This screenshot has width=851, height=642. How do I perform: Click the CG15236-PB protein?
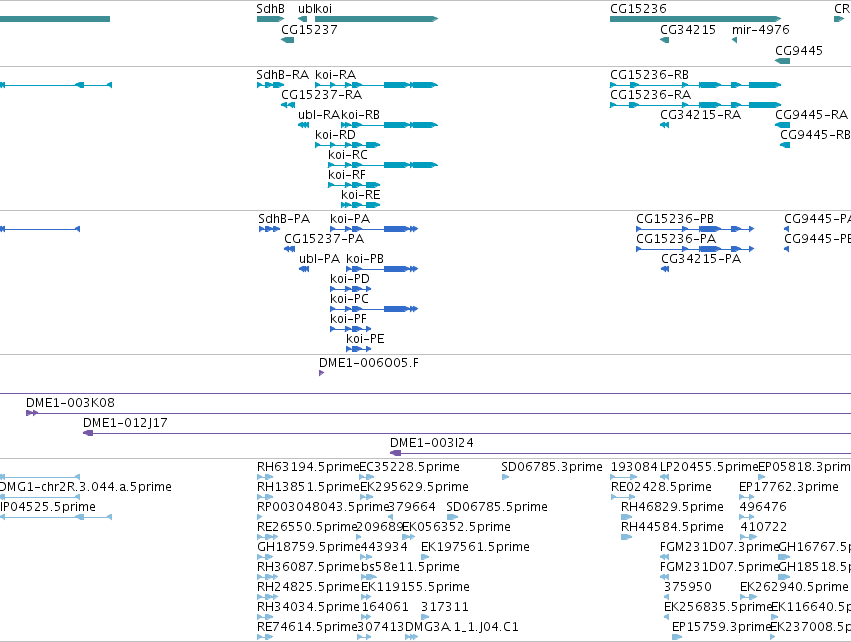click(x=695, y=229)
